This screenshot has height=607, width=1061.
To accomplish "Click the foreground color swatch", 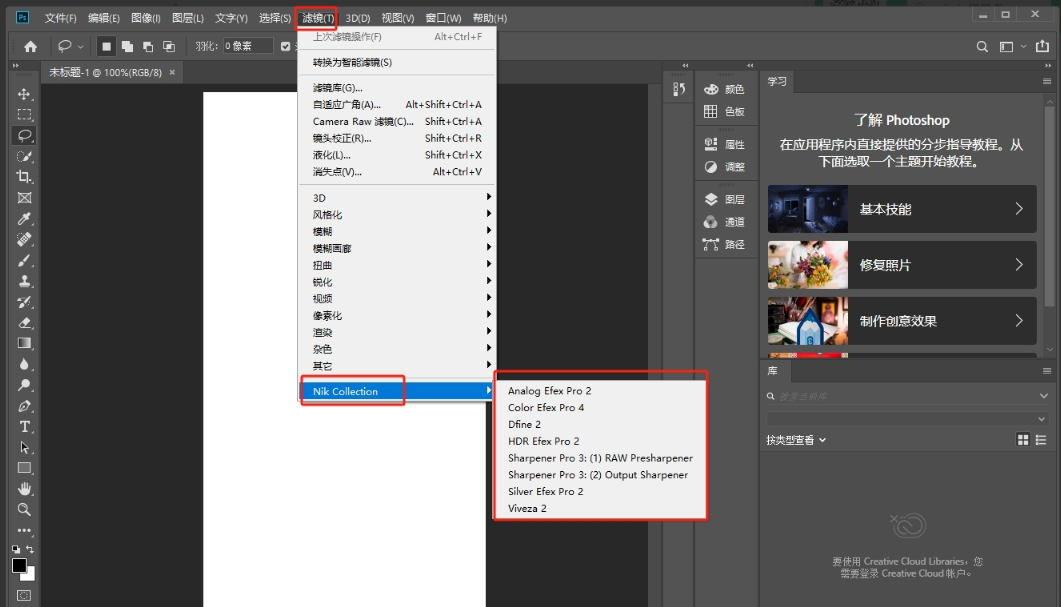I will (x=18, y=565).
